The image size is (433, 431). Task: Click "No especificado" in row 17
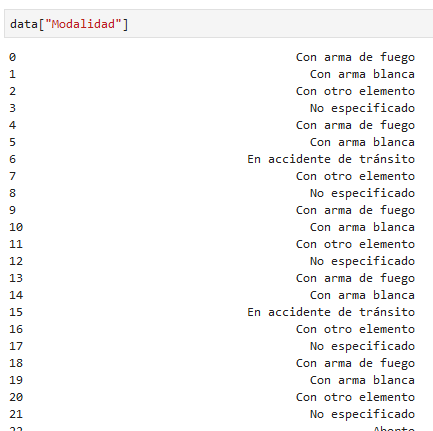pyautogui.click(x=362, y=346)
